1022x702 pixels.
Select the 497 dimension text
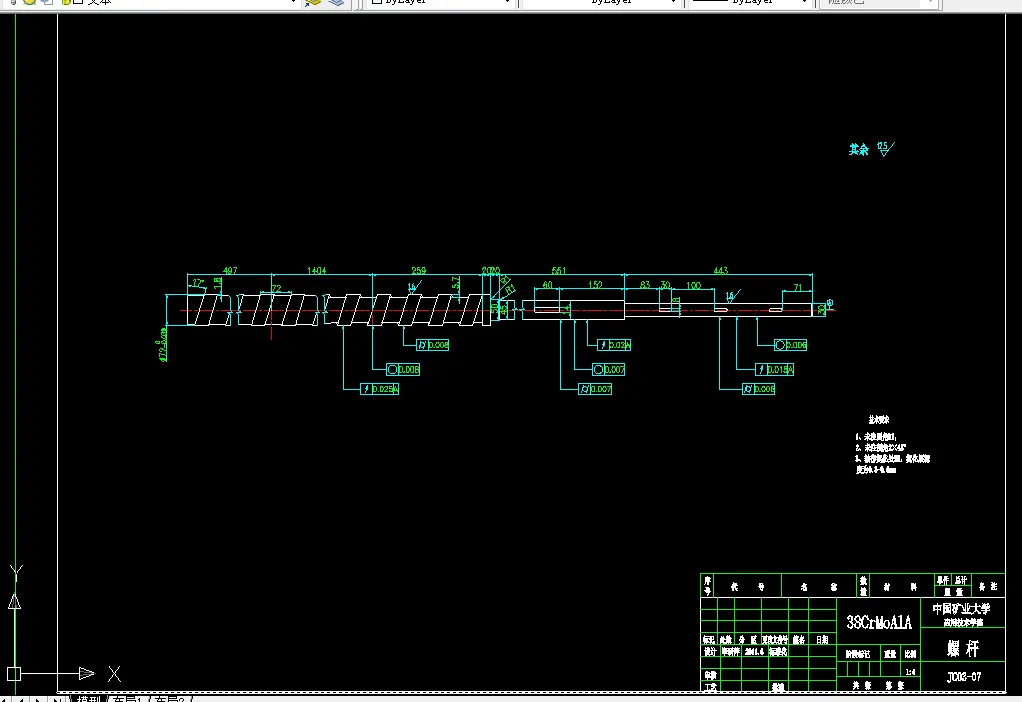[230, 270]
